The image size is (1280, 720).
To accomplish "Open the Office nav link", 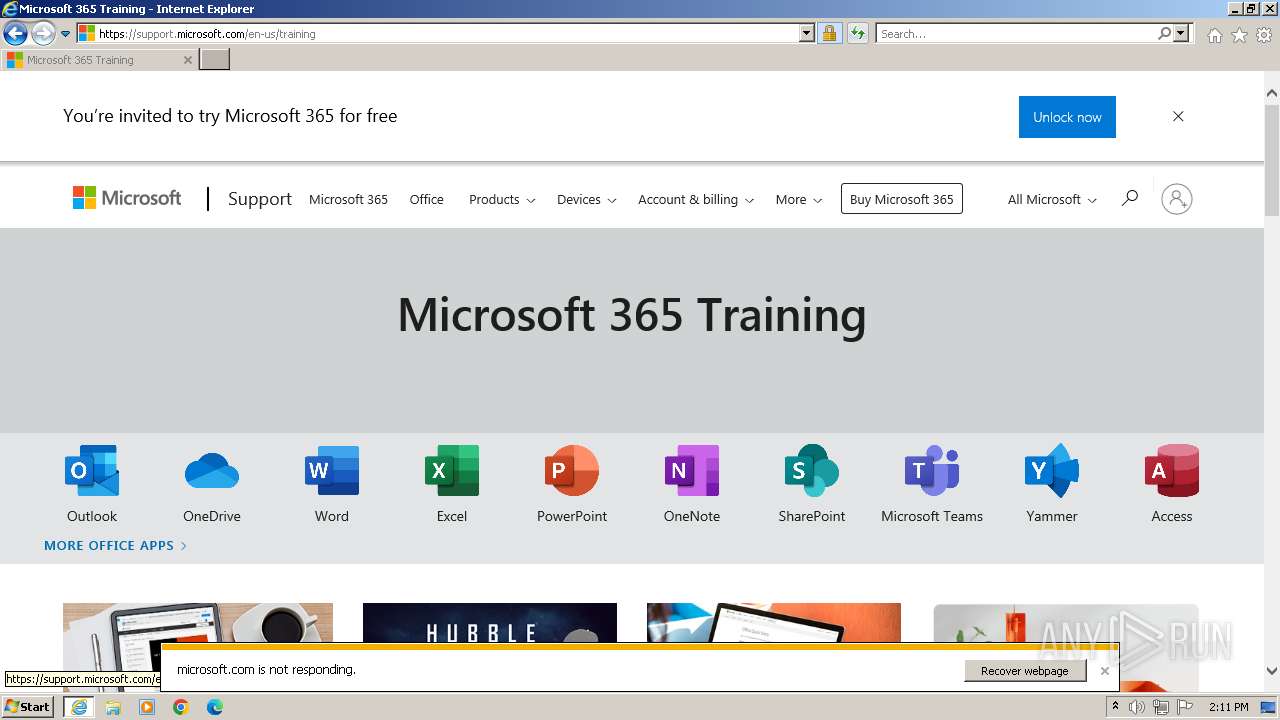I will point(427,199).
